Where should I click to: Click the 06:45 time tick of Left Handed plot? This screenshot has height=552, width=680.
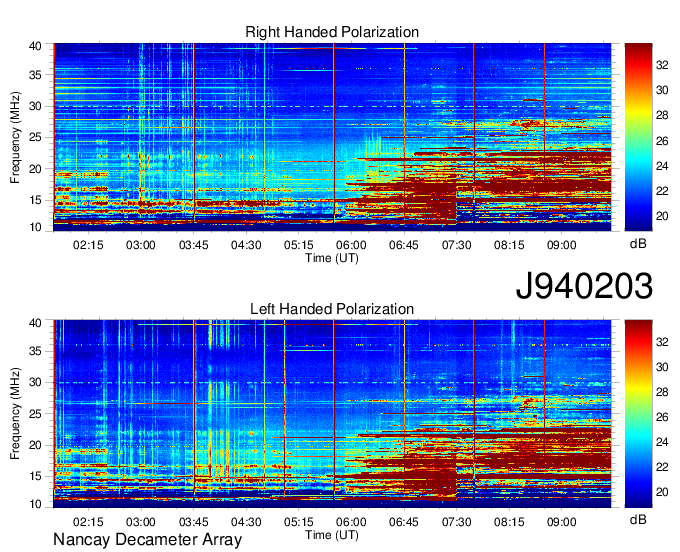[x=404, y=522]
